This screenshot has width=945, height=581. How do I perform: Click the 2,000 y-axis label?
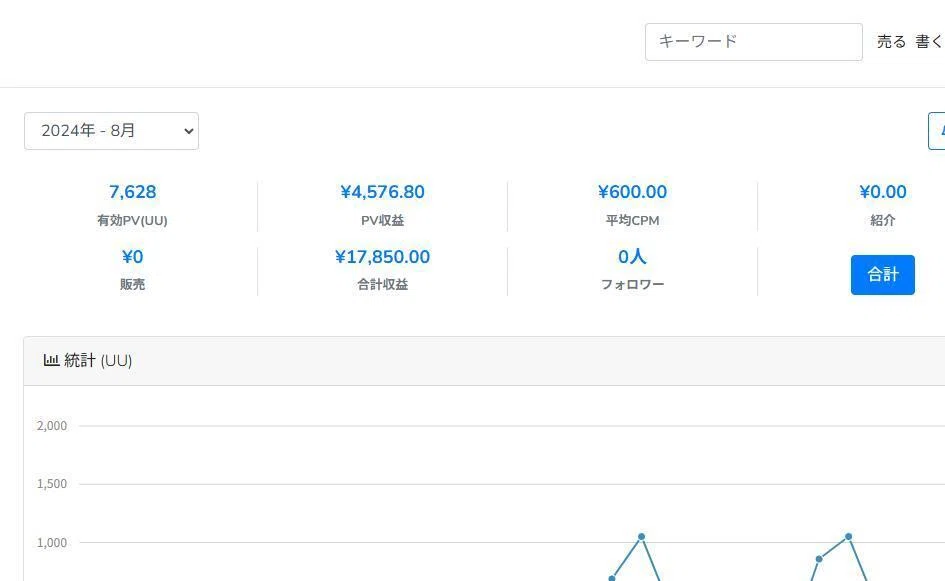pos(52,426)
